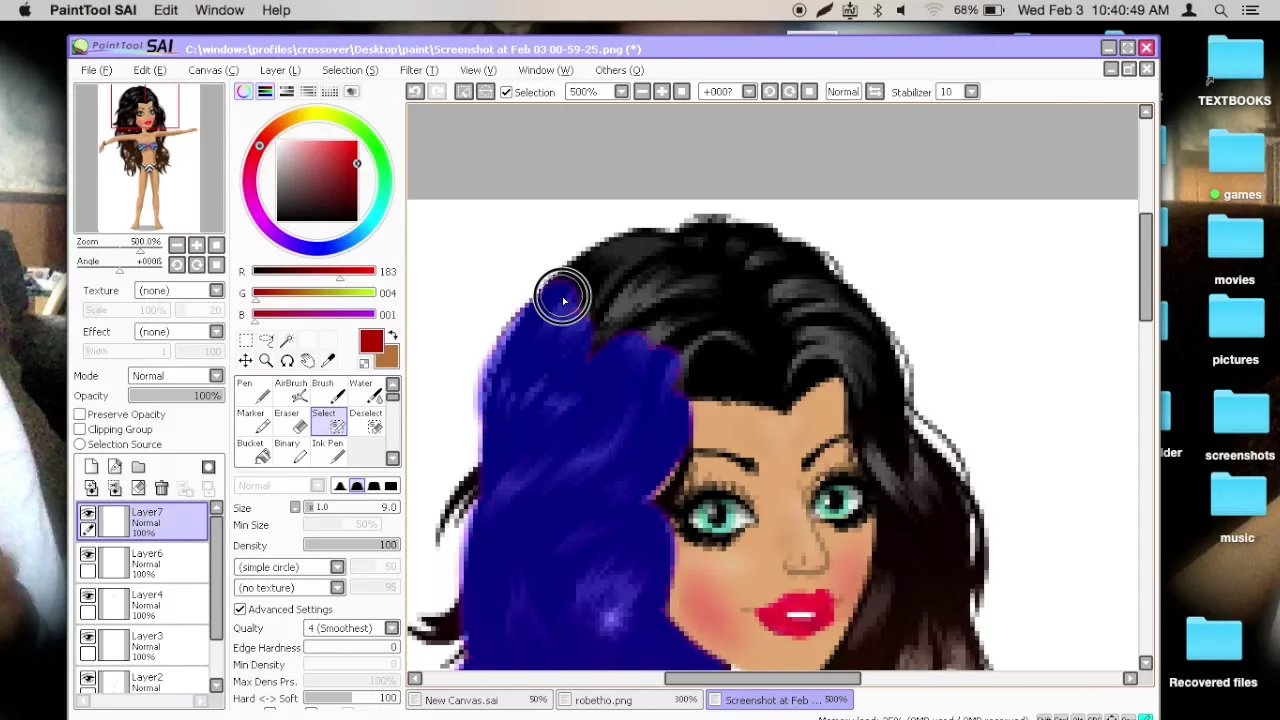This screenshot has height=720, width=1280.
Task: Enable Preserve Opacity
Action: click(x=80, y=414)
